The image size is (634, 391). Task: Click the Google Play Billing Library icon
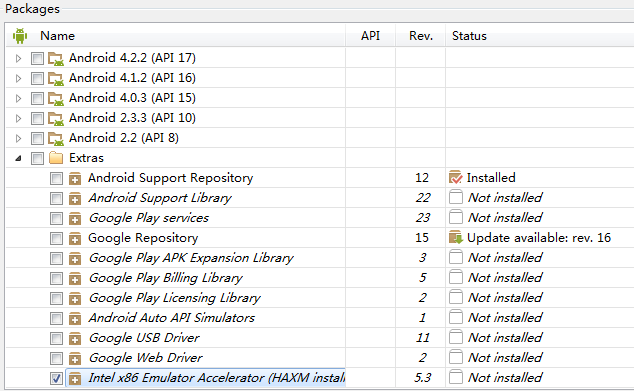75,278
